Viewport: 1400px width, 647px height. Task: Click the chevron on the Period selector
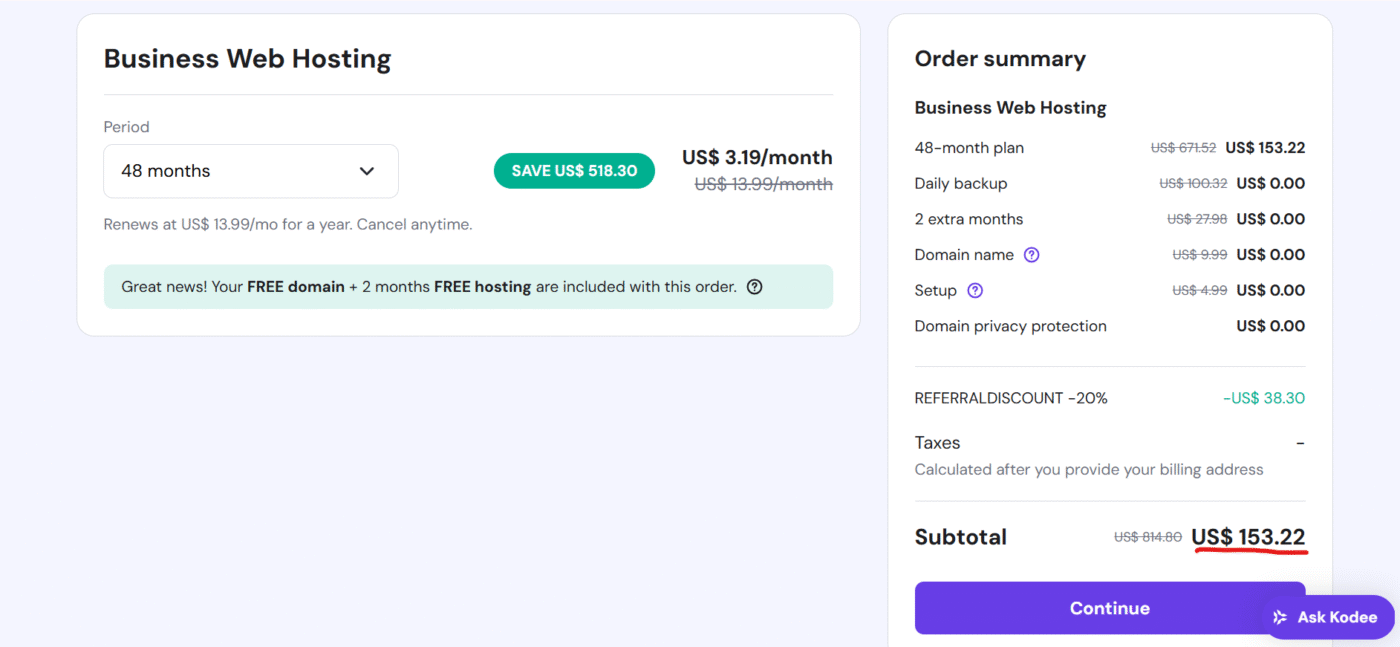click(367, 171)
